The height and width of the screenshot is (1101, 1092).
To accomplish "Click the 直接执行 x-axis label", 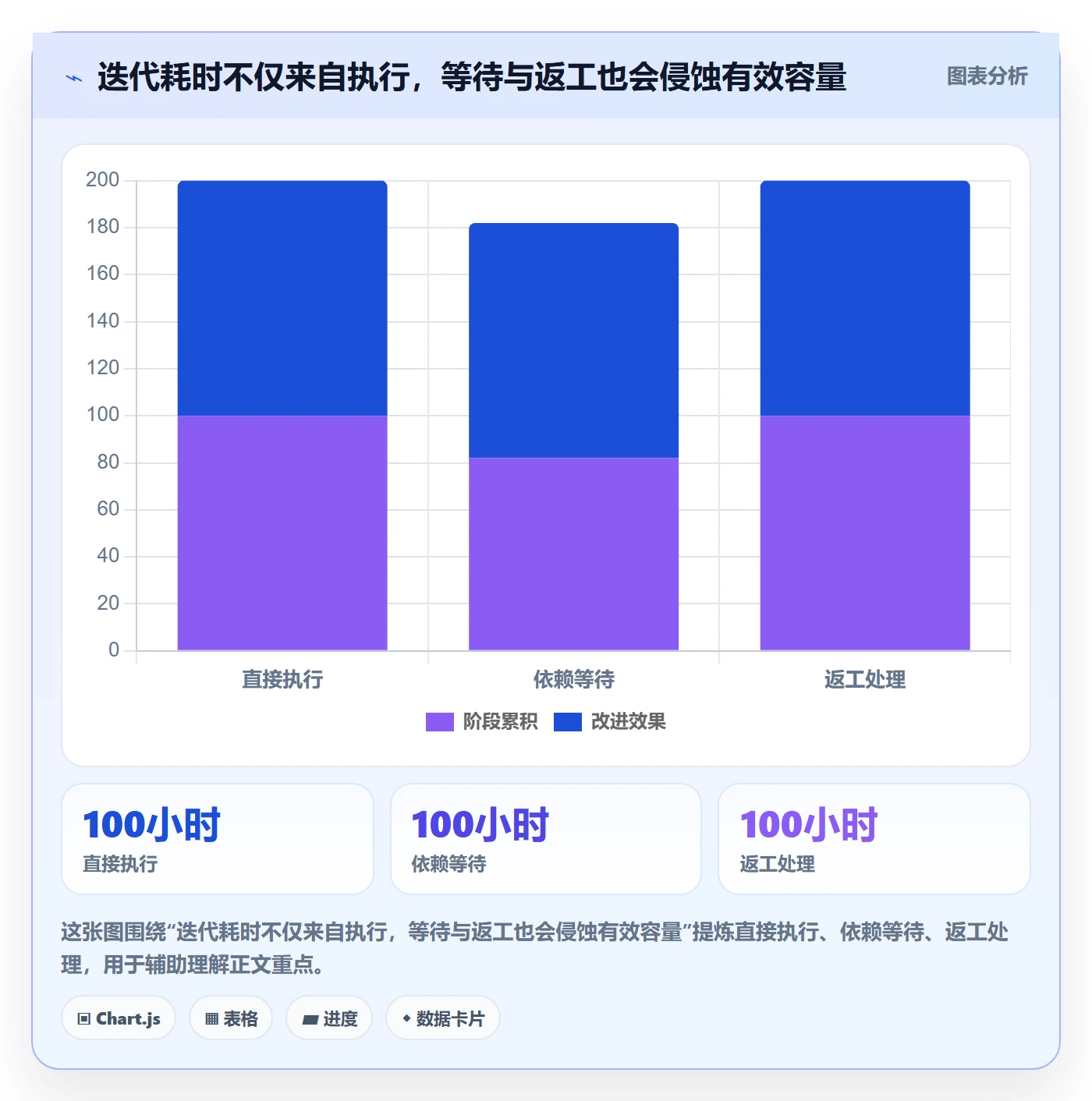I will pos(282,680).
